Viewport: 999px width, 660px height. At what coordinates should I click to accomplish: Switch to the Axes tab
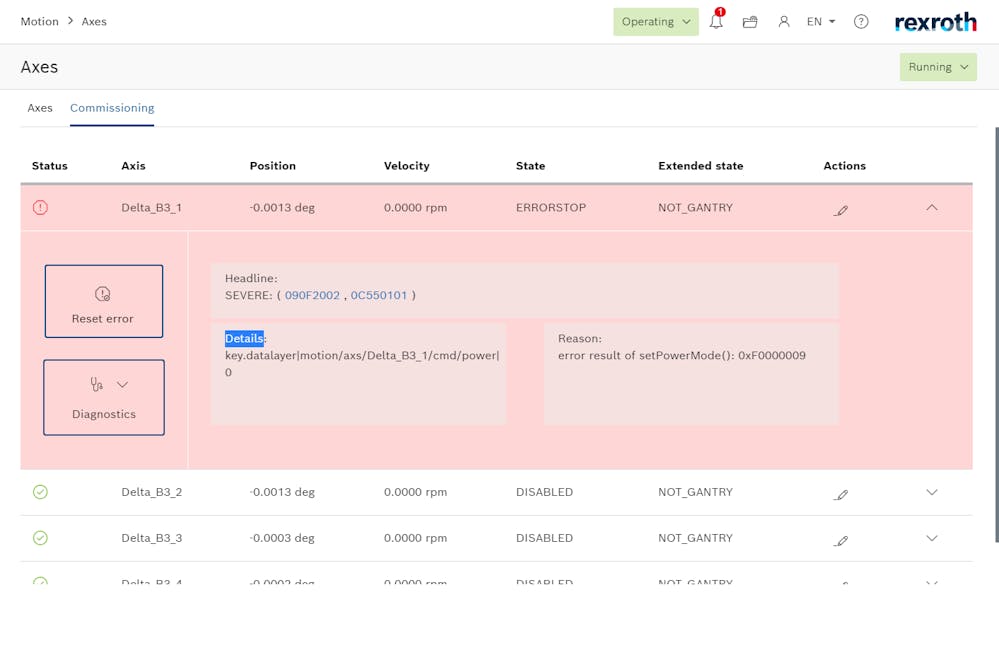pos(40,108)
